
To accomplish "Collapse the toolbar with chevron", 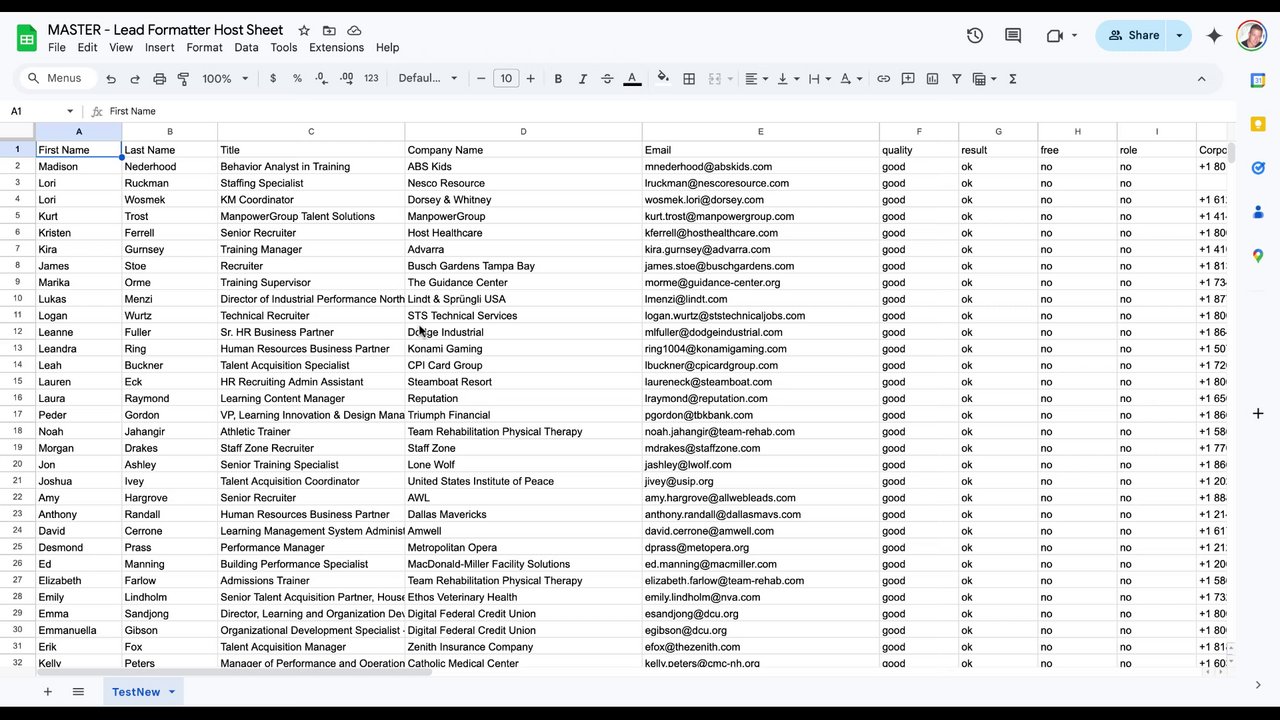I will click(1202, 79).
